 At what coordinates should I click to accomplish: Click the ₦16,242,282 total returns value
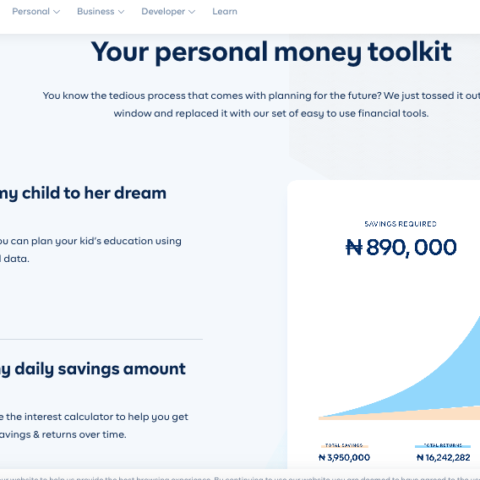click(x=443, y=458)
